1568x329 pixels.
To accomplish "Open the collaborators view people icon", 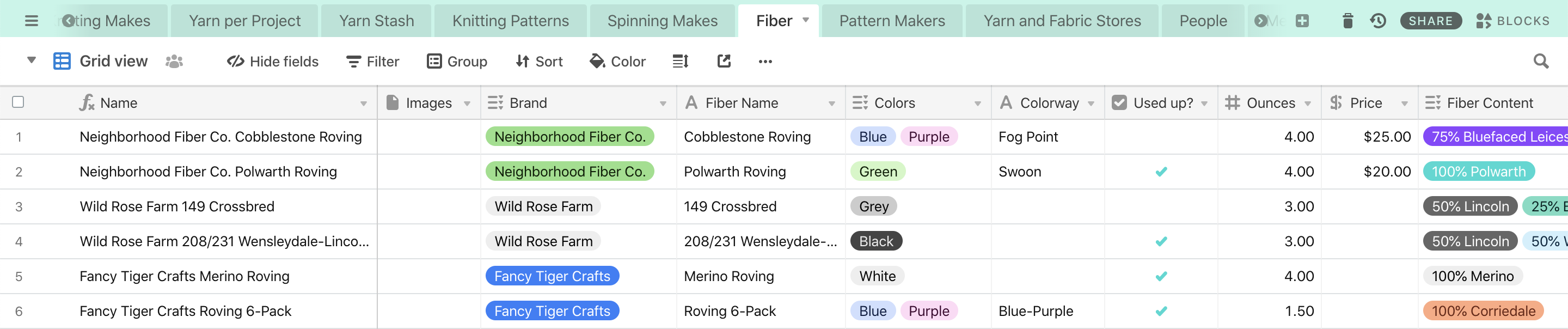I will [x=174, y=61].
